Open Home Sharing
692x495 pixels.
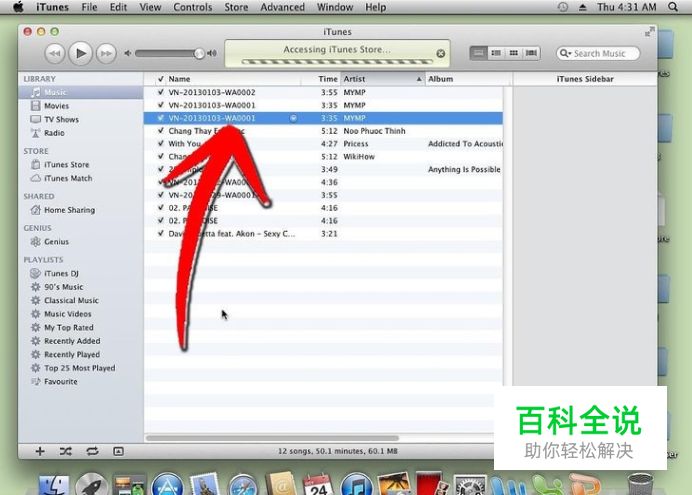coord(81,210)
